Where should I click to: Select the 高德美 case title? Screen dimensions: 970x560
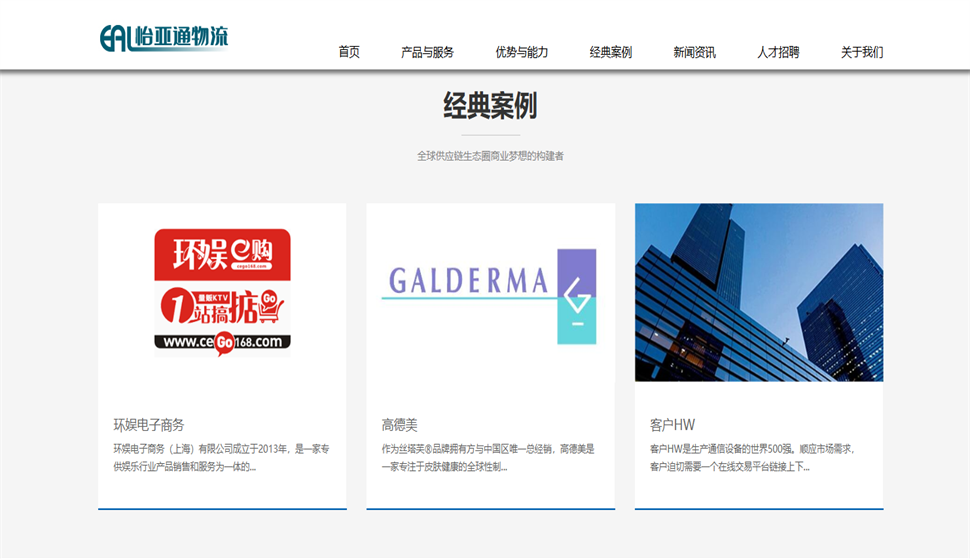click(399, 425)
